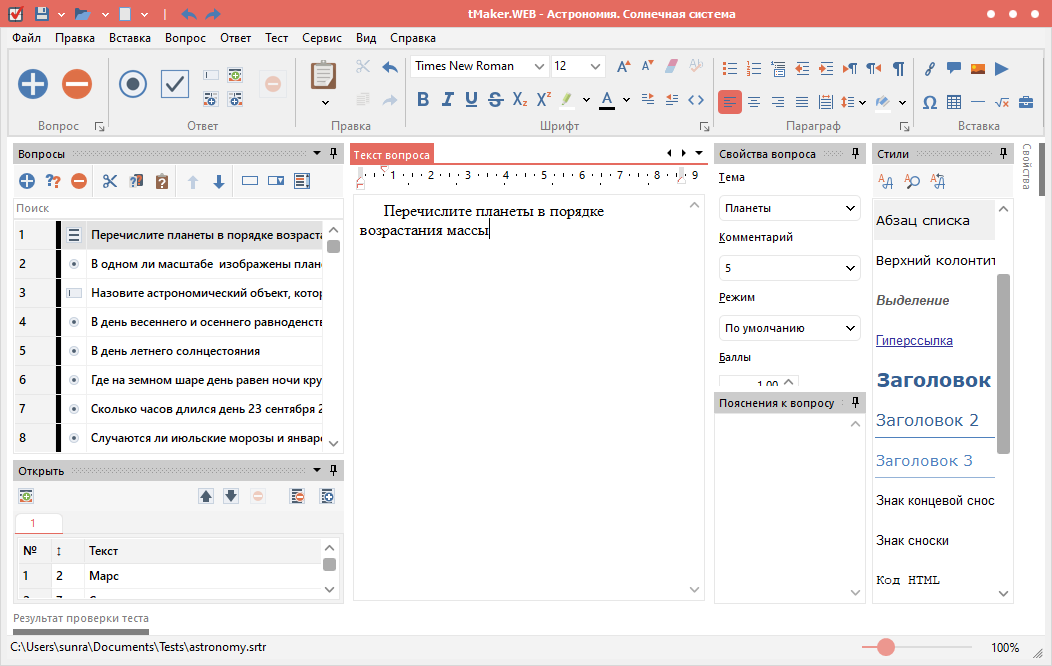Apply Выделение style
The height and width of the screenshot is (666, 1052).
[x=912, y=300]
